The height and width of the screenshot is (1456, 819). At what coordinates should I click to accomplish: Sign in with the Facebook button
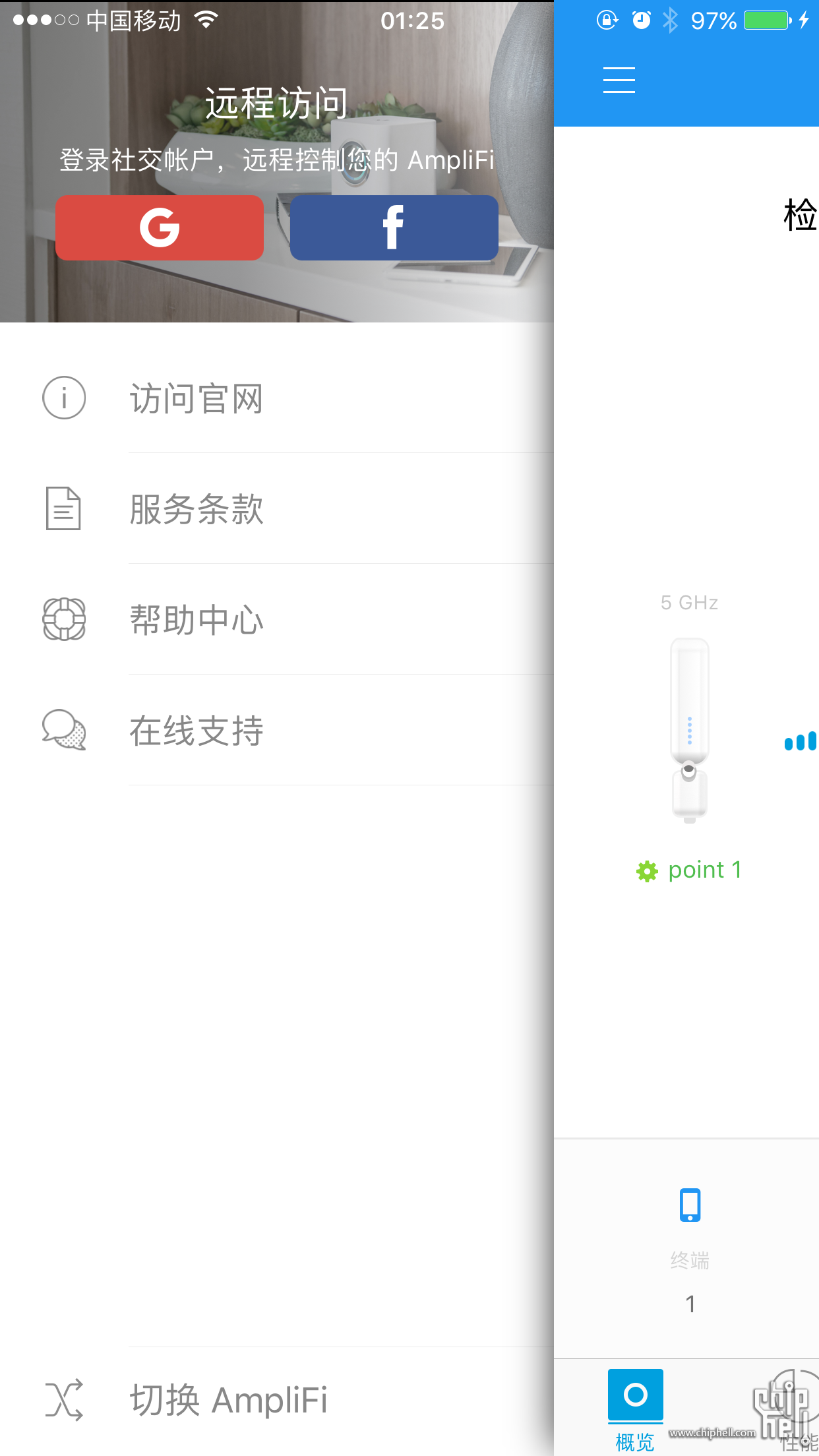(x=394, y=228)
